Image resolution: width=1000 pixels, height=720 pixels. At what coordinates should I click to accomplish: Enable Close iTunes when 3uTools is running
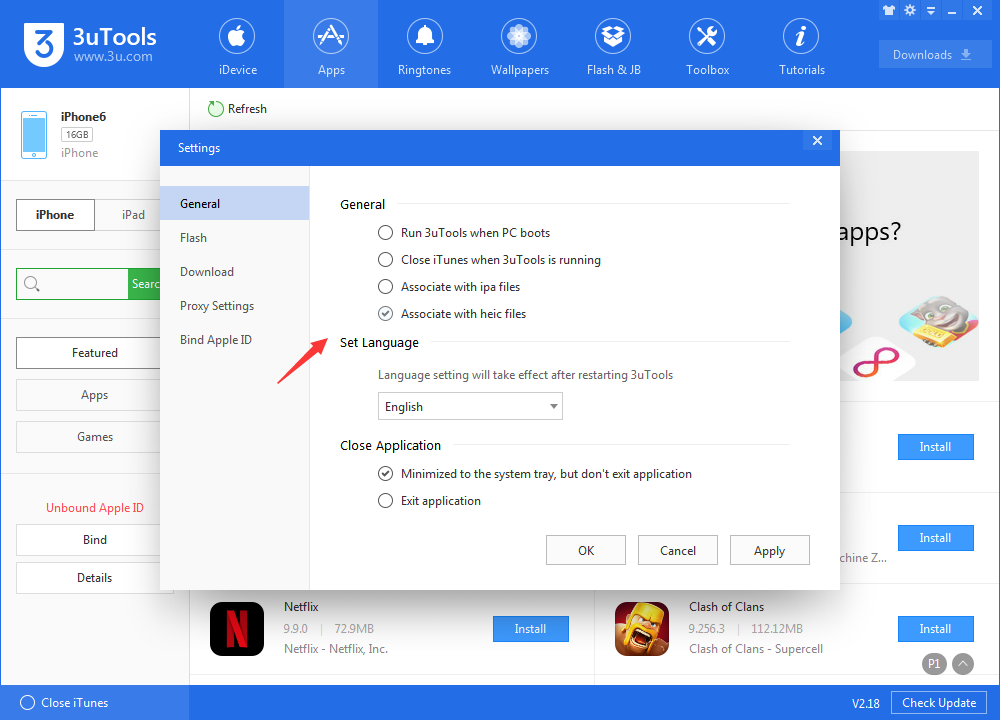click(385, 260)
